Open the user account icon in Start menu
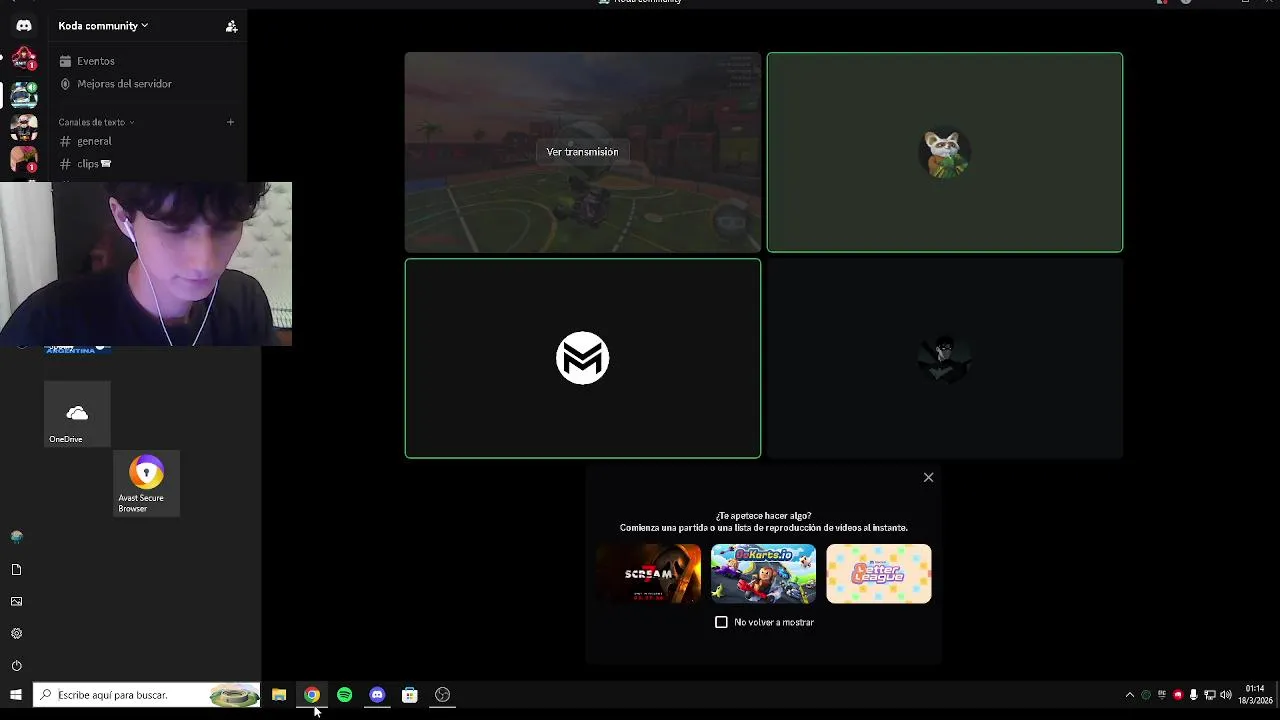Viewport: 1280px width, 720px height. [16, 537]
